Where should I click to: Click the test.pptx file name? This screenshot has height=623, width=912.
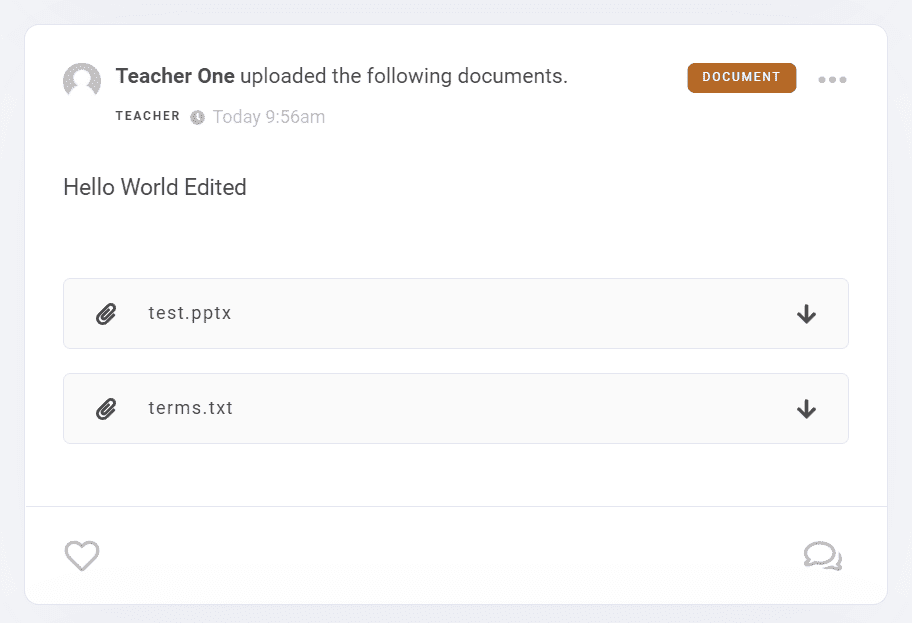point(190,313)
